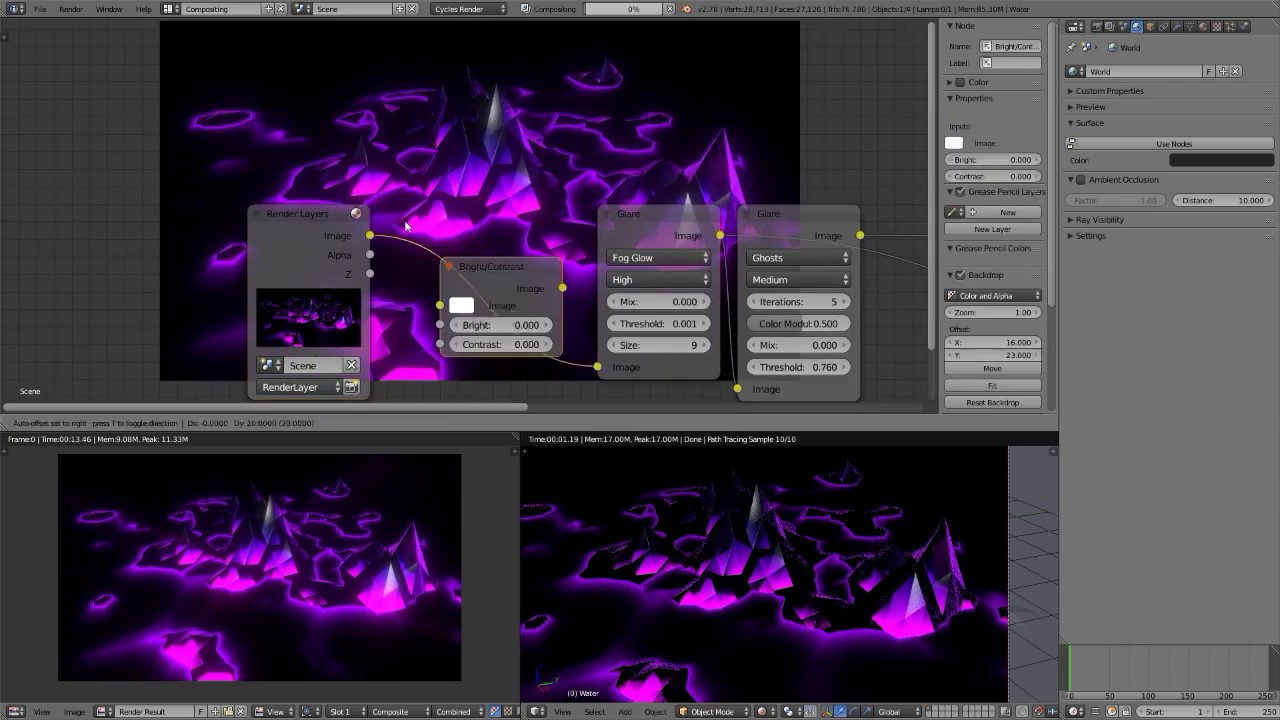The image size is (1280, 720).
Task: Click the Reset Backdrop button
Action: (x=993, y=402)
